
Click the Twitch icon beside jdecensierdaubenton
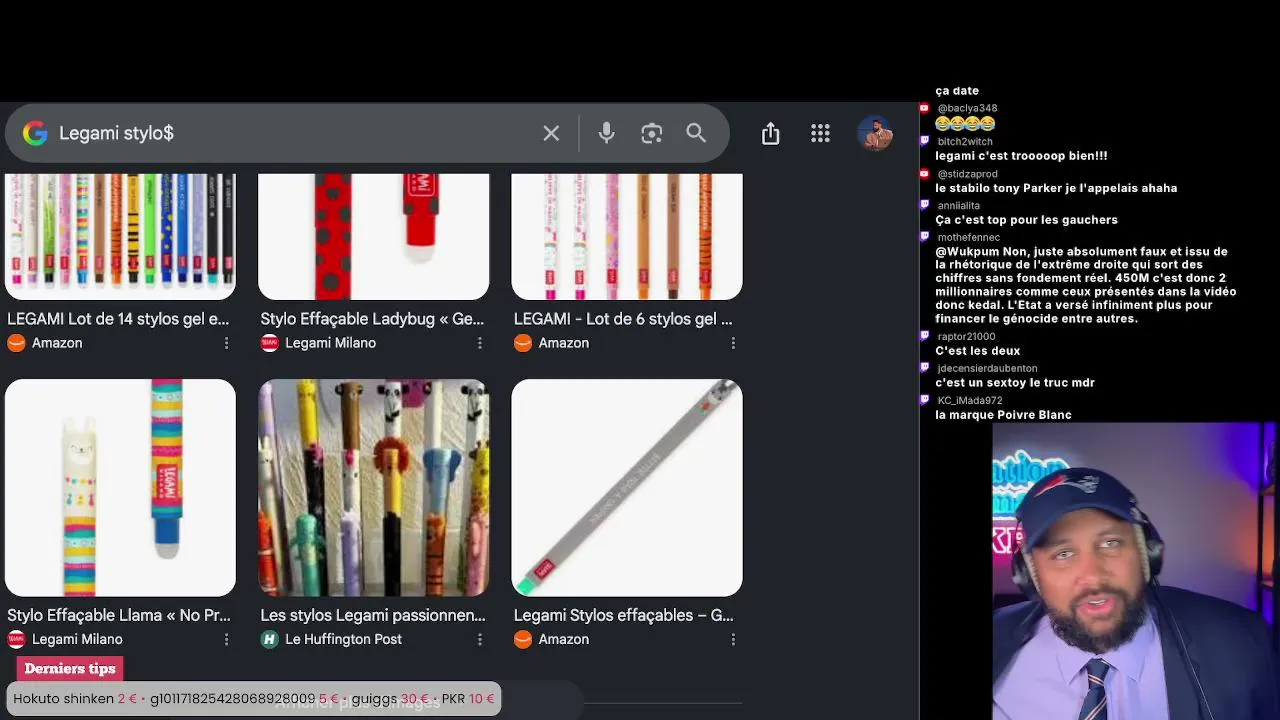pyautogui.click(x=925, y=368)
